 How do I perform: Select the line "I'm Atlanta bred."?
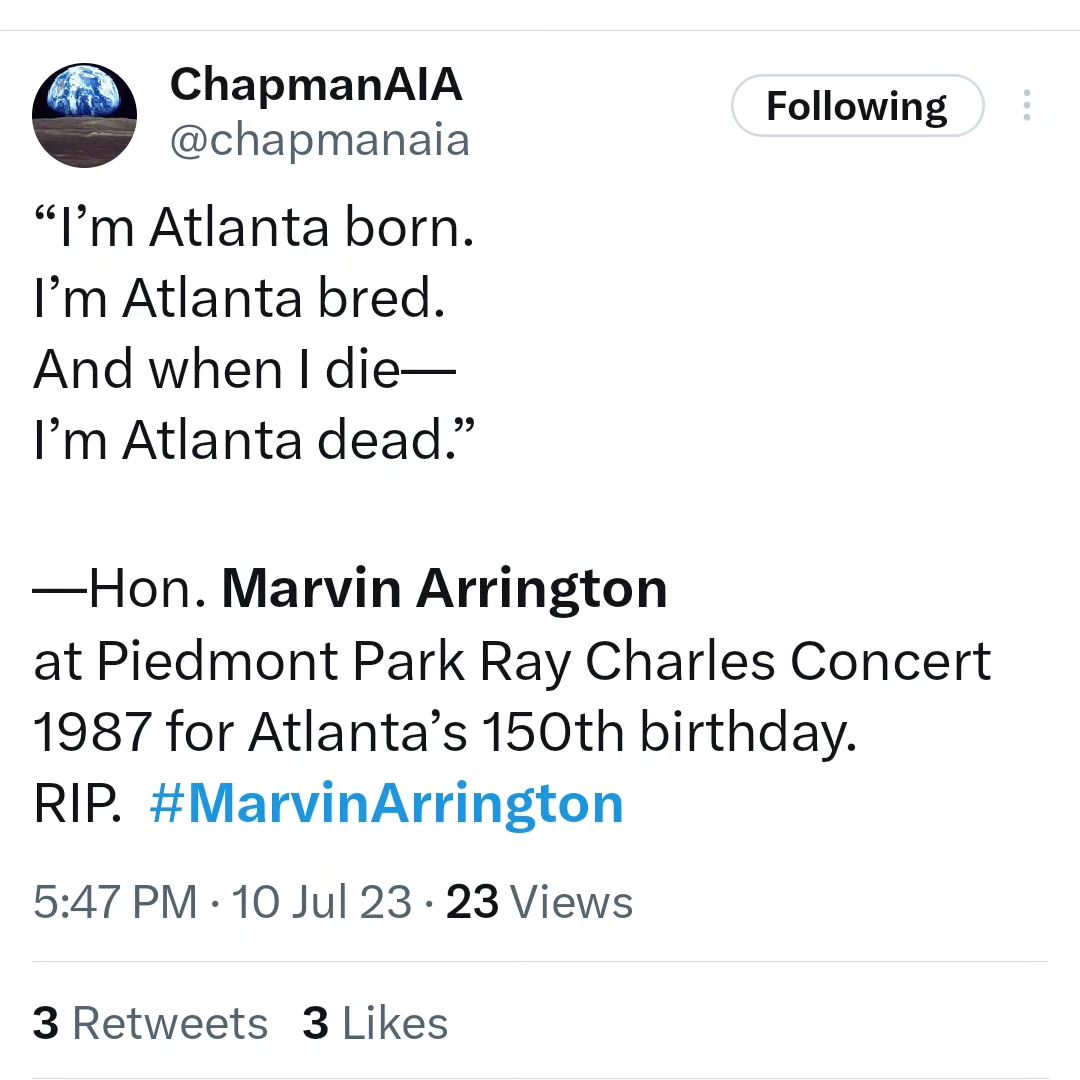239,299
